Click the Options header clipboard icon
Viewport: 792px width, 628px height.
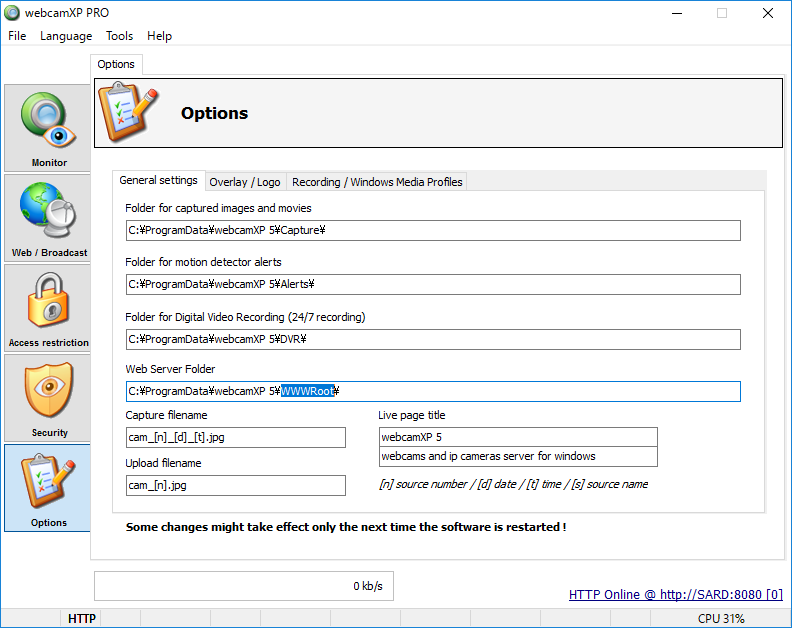(x=128, y=113)
